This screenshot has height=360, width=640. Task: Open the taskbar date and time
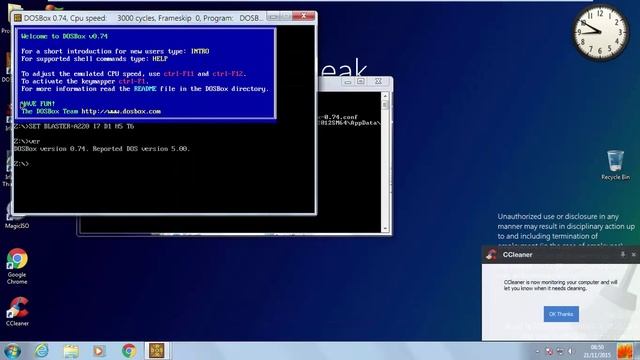coord(597,351)
